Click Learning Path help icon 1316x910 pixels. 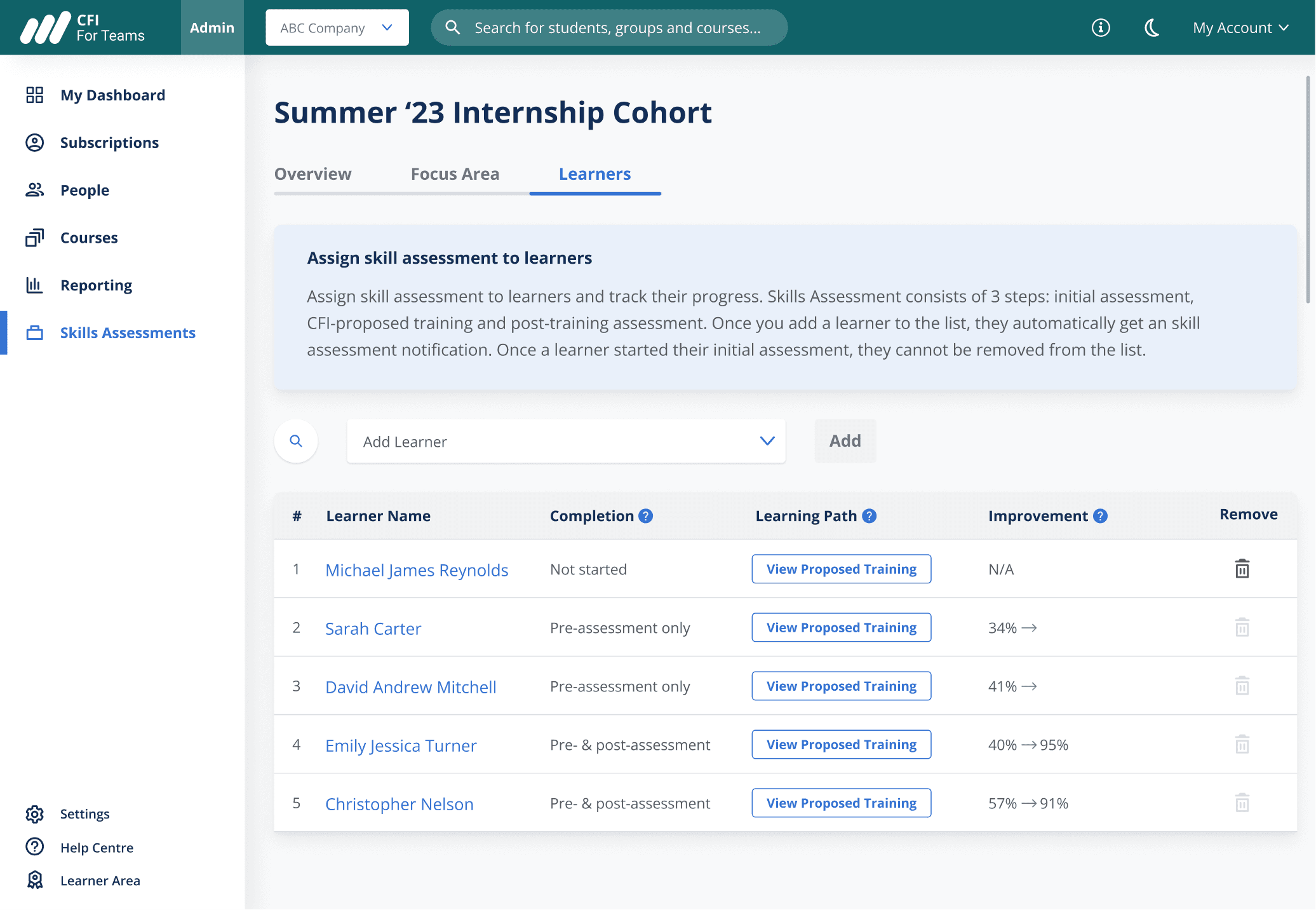pos(869,516)
